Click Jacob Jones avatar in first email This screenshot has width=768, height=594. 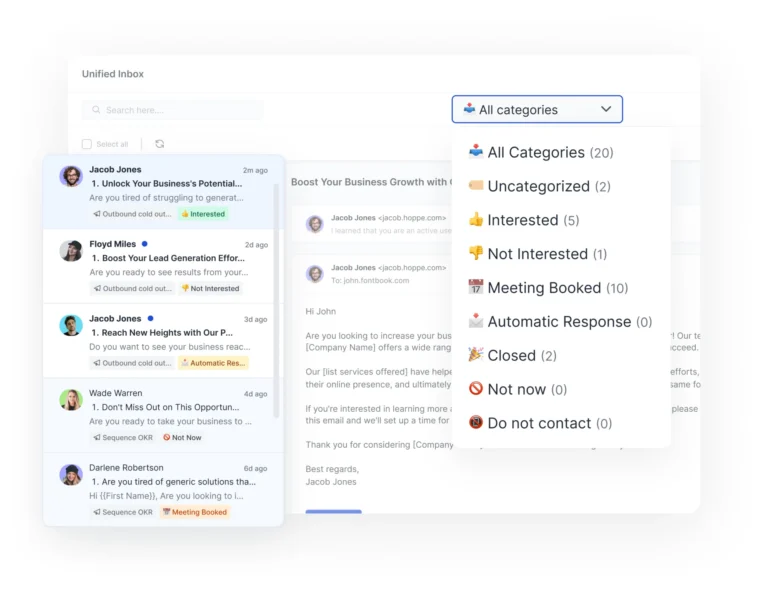[x=71, y=177]
